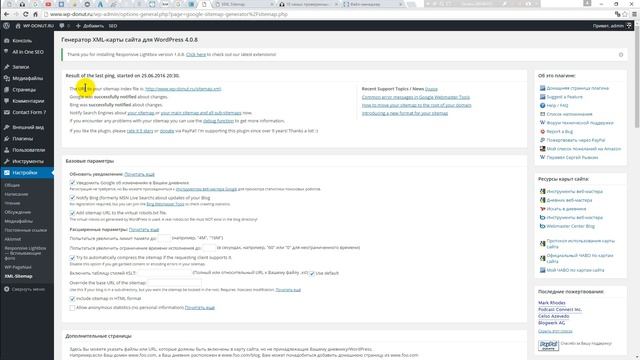The image size is (640, 360).
Task: Click Override the base URL input field
Action: [x=174, y=283]
